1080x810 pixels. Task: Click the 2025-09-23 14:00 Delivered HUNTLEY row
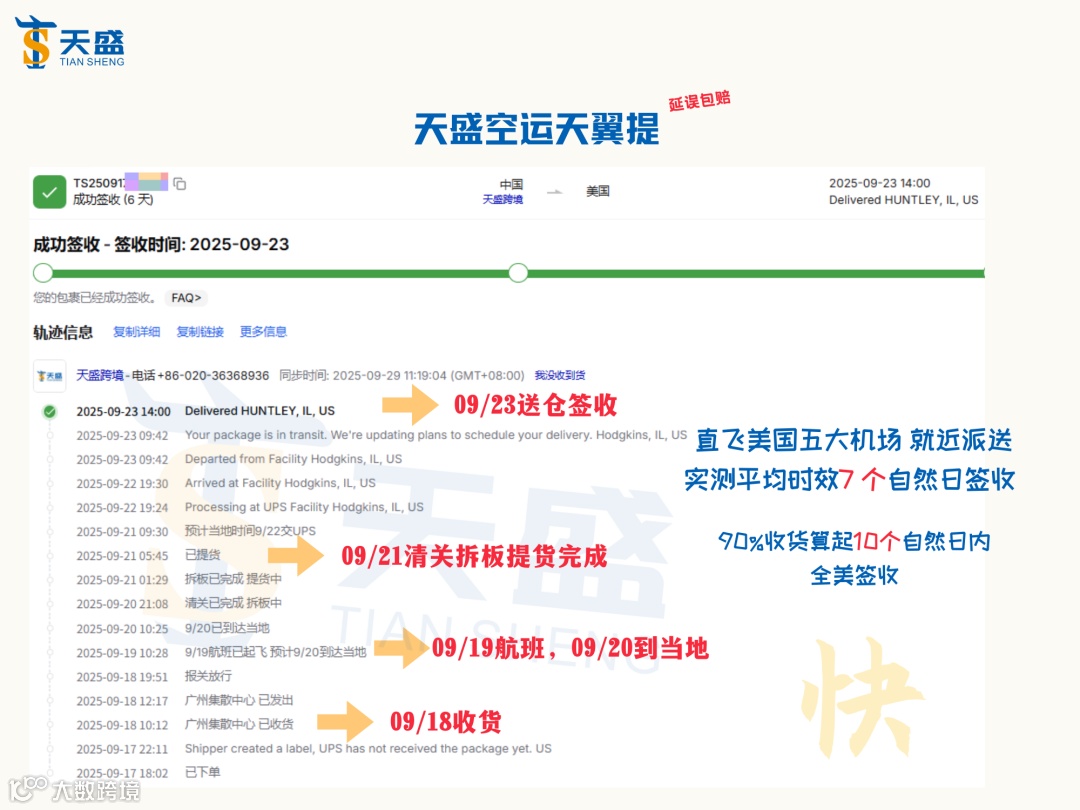[205, 411]
